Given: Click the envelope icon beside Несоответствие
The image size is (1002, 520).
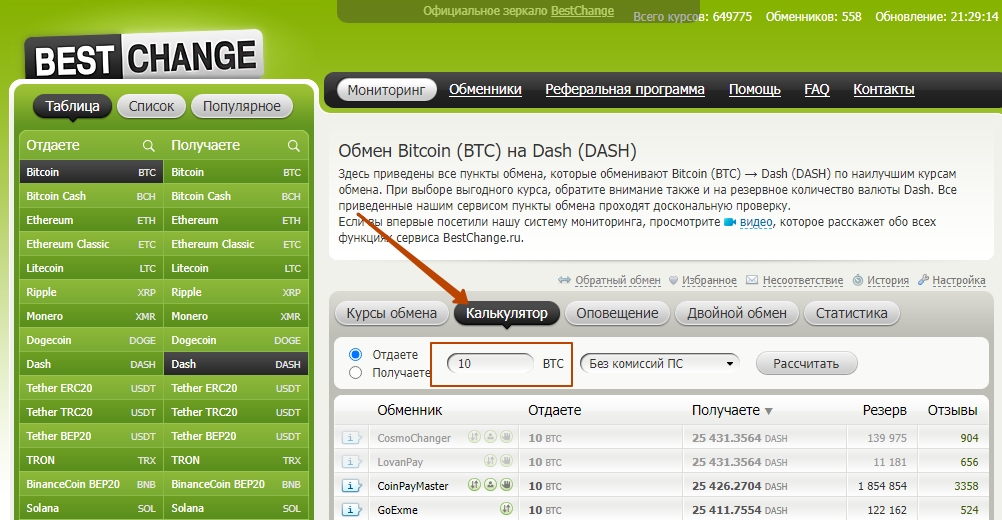Looking at the screenshot, I should tap(752, 280).
